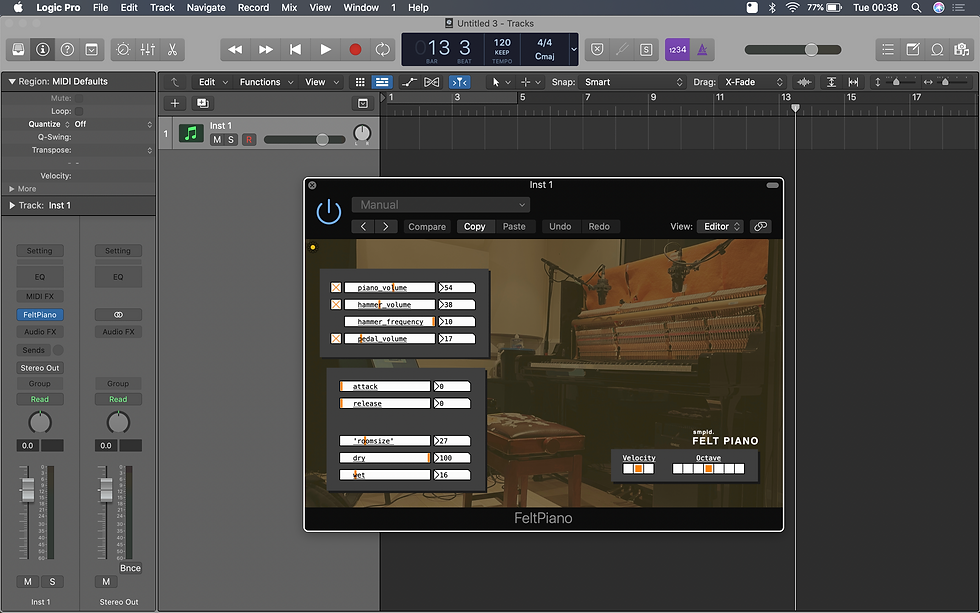The width and height of the screenshot is (980, 613).
Task: Record-enable track Inst 1
Action: pos(249,140)
